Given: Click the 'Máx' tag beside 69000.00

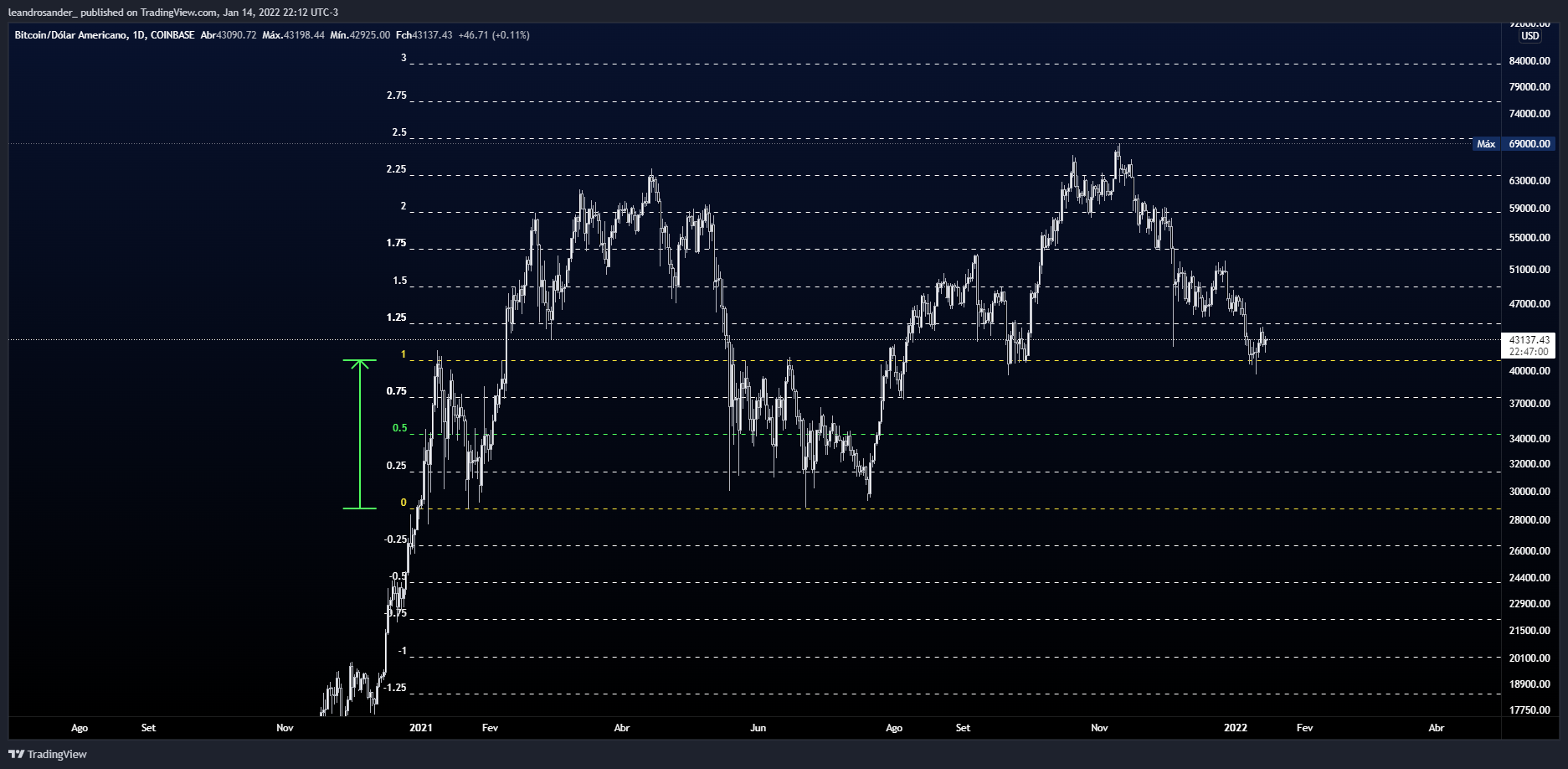Looking at the screenshot, I should [x=1486, y=144].
